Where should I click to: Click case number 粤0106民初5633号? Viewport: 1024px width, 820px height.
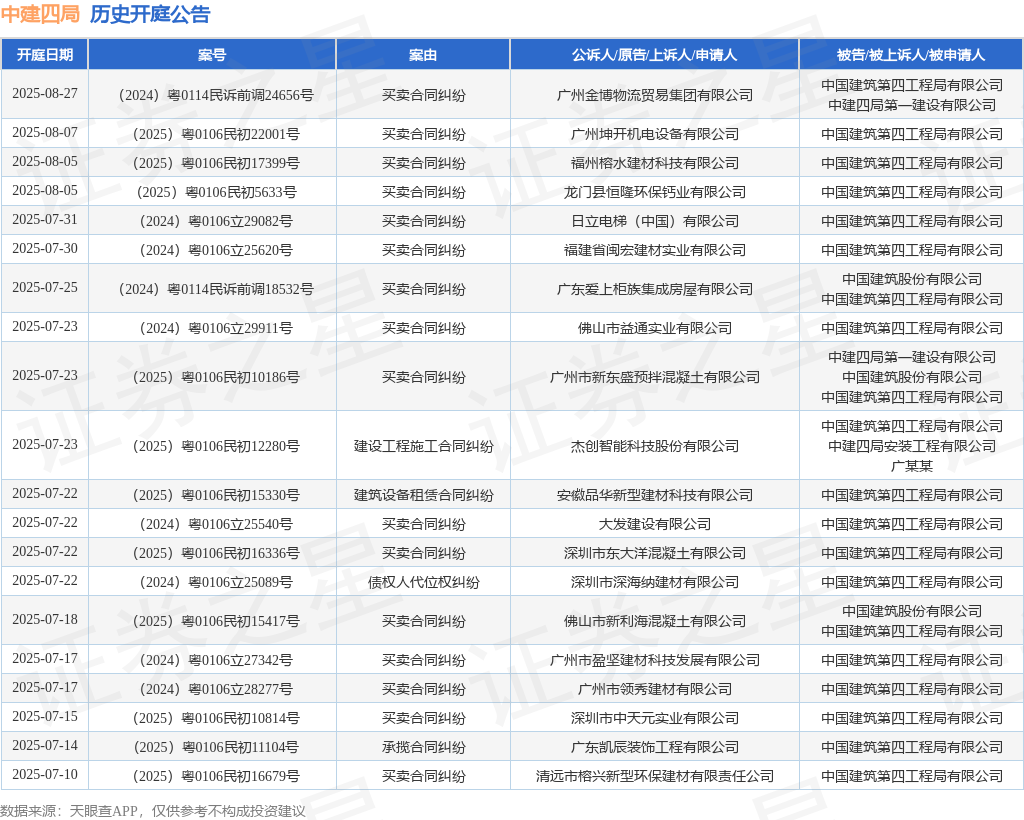[x=216, y=193]
